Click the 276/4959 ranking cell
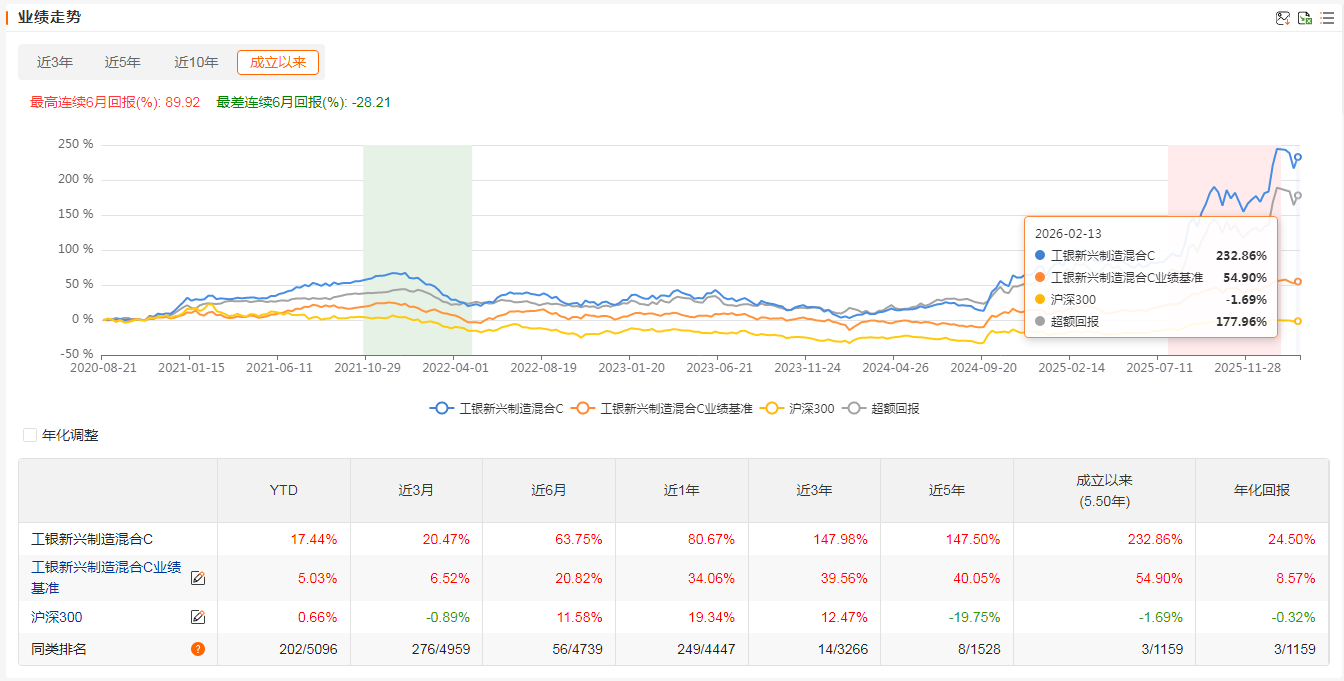Viewport: 1344px width, 681px height. click(441, 649)
